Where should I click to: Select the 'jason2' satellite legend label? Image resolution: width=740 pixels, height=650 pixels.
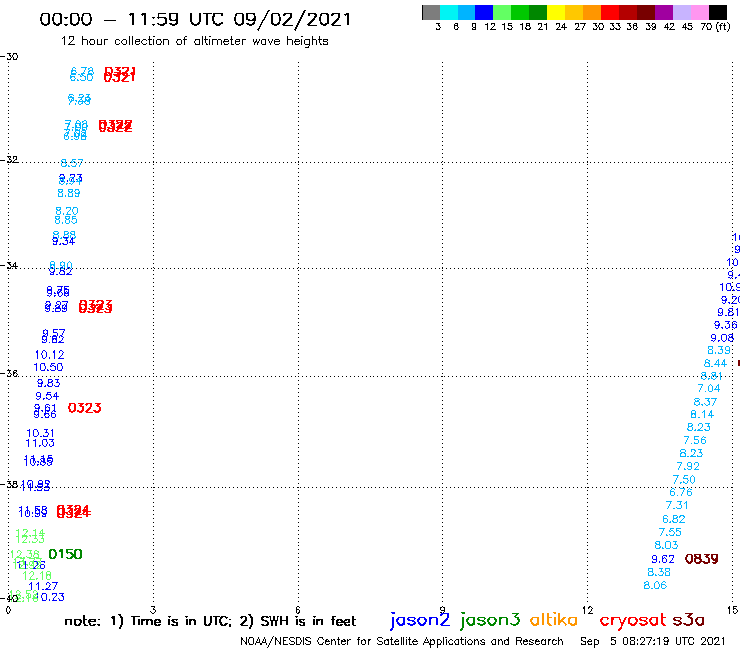point(420,620)
